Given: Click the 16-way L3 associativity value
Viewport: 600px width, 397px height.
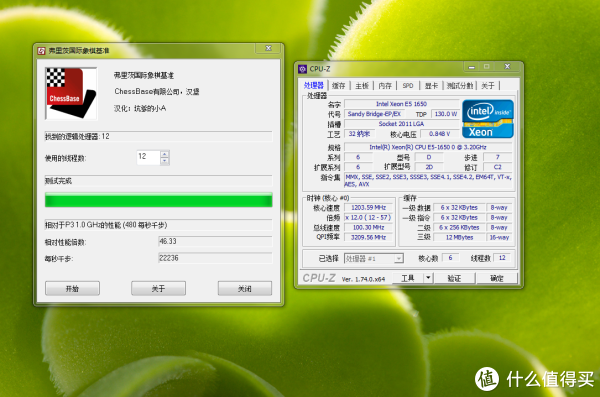Looking at the screenshot, I should [499, 237].
